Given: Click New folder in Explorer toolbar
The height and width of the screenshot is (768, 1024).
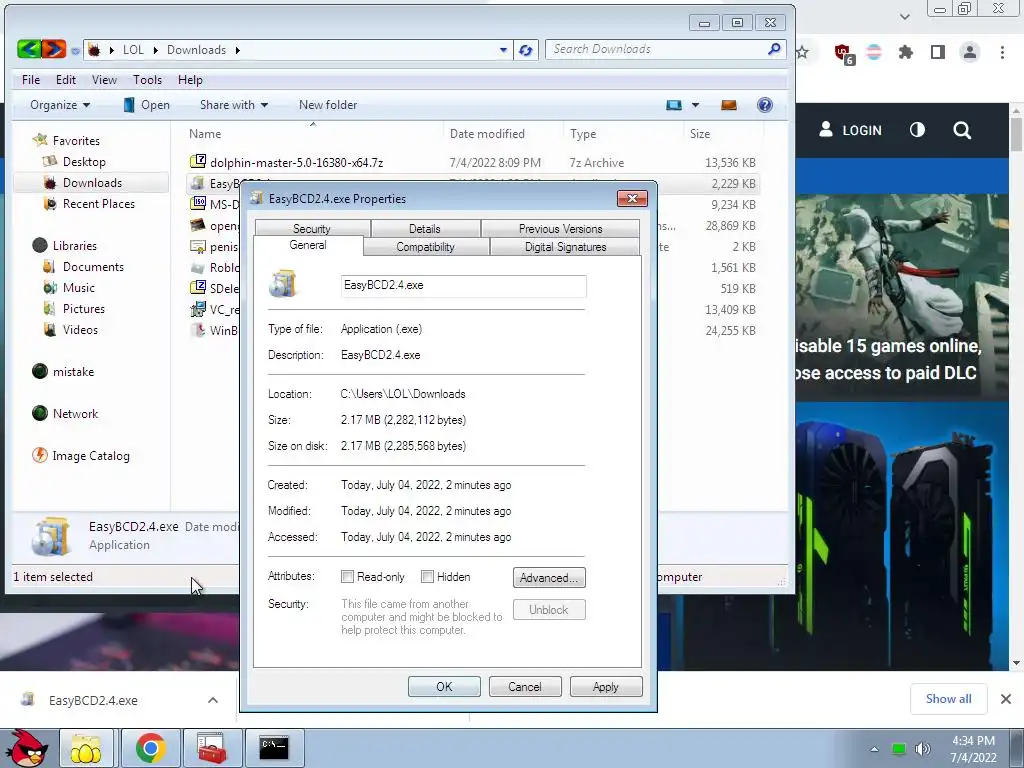Looking at the screenshot, I should pyautogui.click(x=328, y=105).
